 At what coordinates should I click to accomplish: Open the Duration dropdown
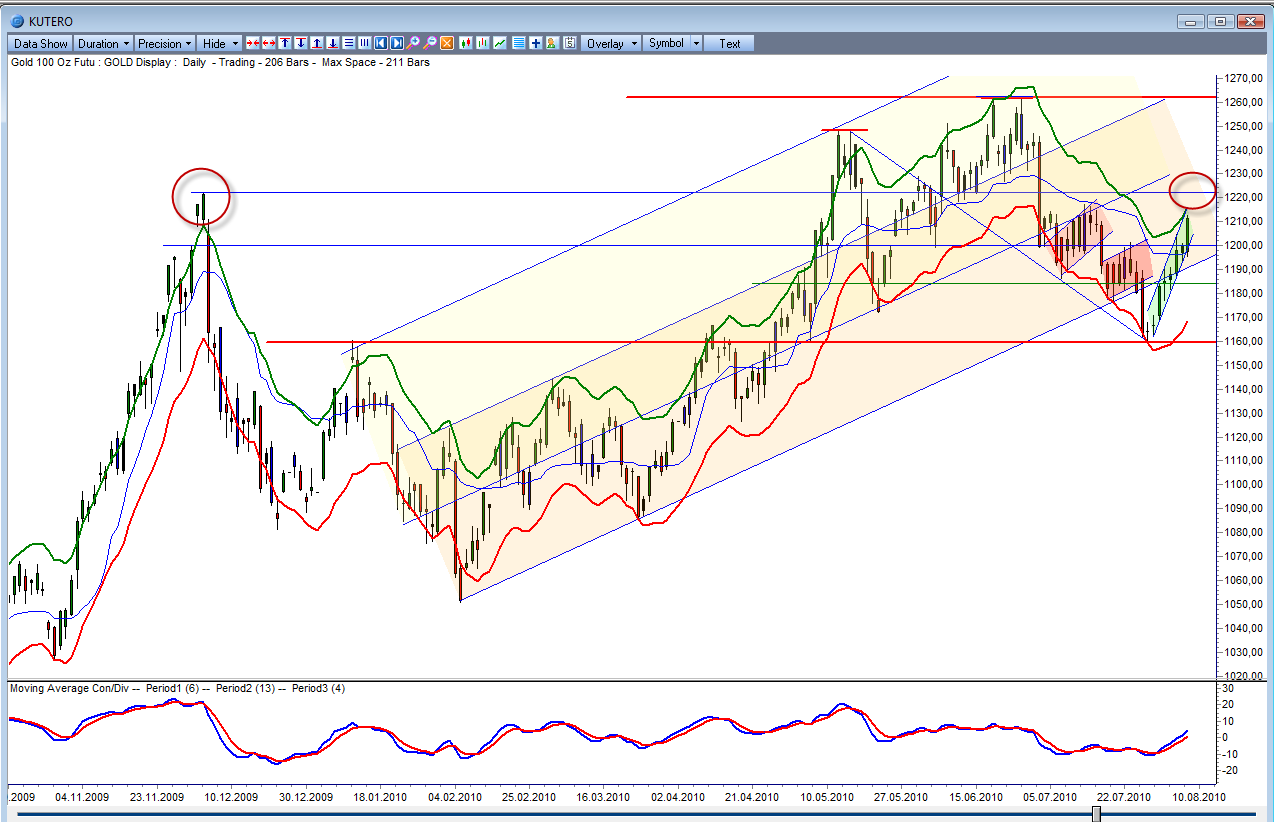[103, 43]
